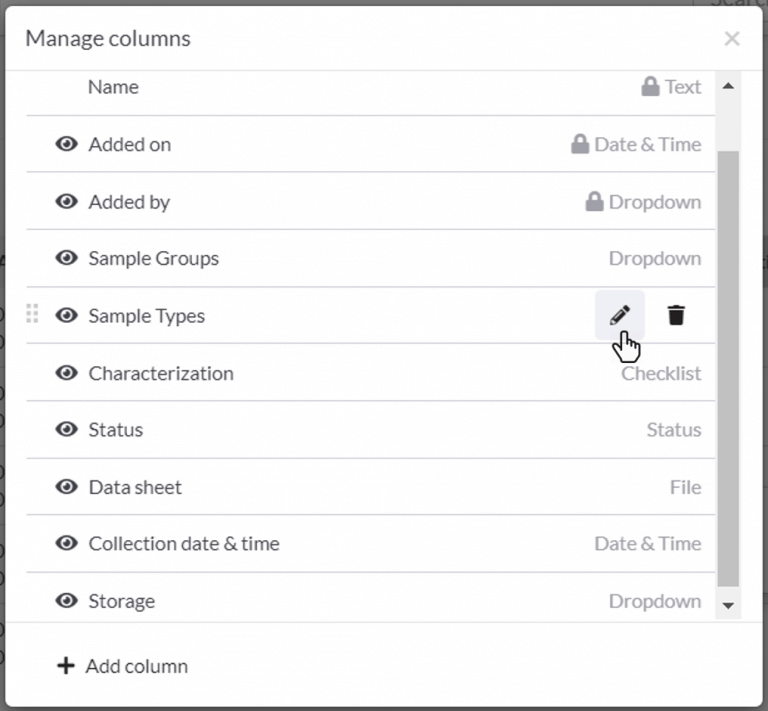Screen dimensions: 768x711
Task: Toggle visibility of Sample Groups column
Action: pos(67,258)
